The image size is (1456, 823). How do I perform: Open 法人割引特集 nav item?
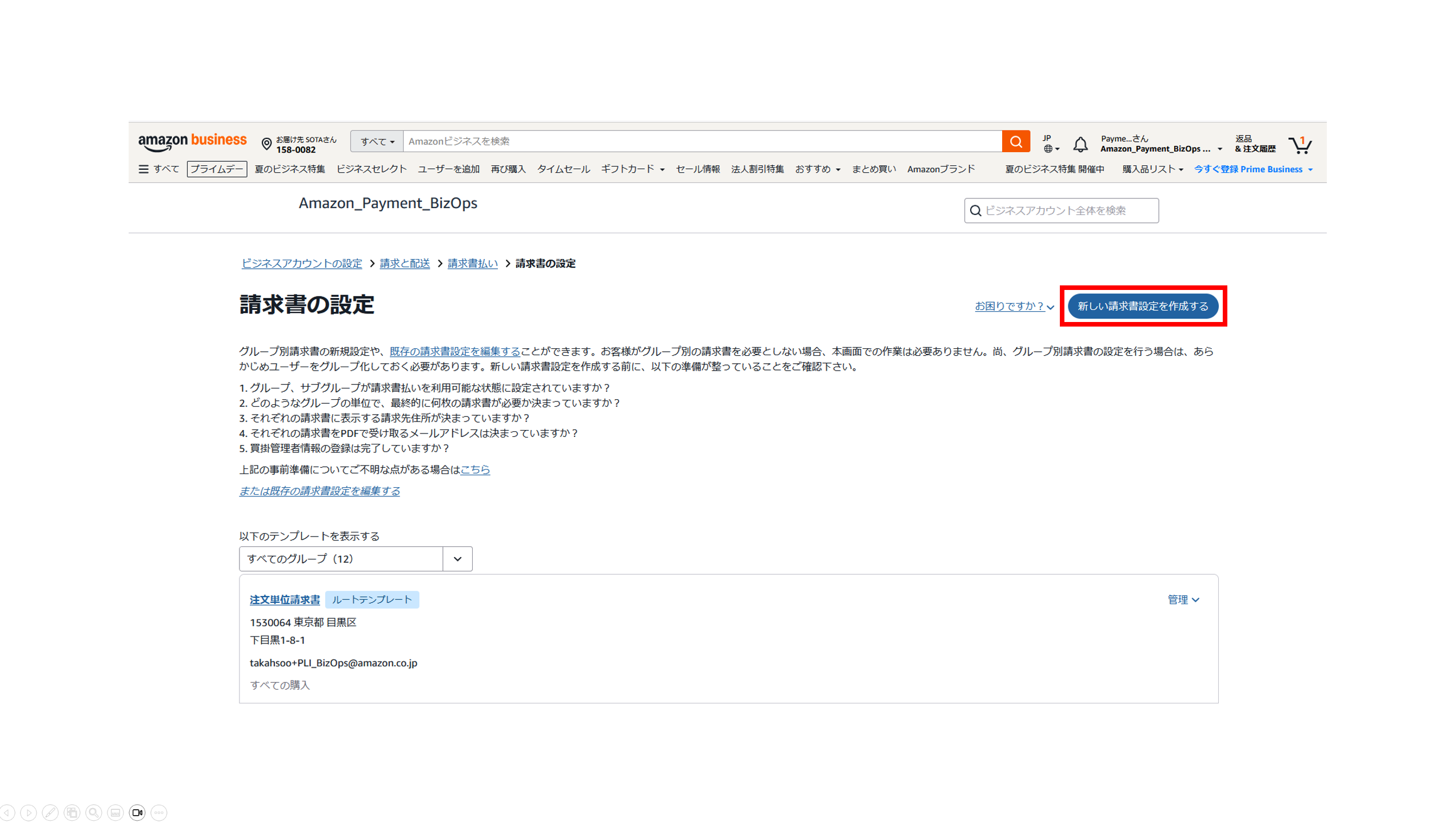(x=757, y=169)
